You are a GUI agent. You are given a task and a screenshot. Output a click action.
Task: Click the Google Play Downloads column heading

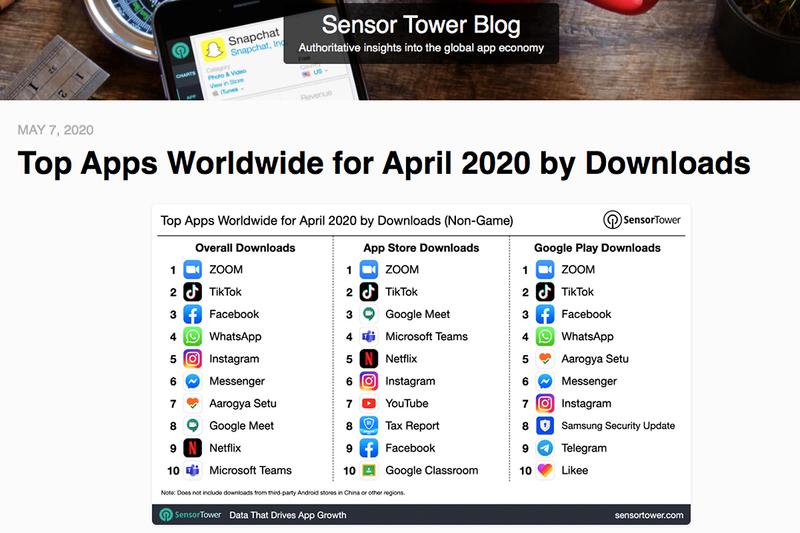pos(597,248)
